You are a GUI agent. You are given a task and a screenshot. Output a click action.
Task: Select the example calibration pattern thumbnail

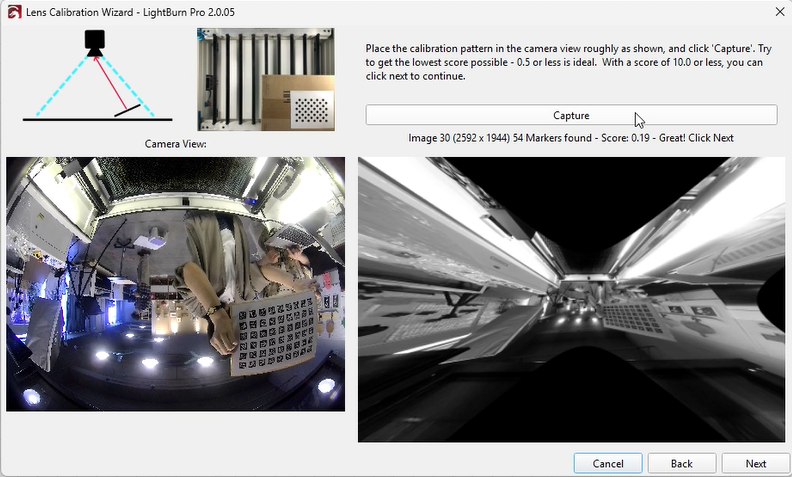point(266,80)
